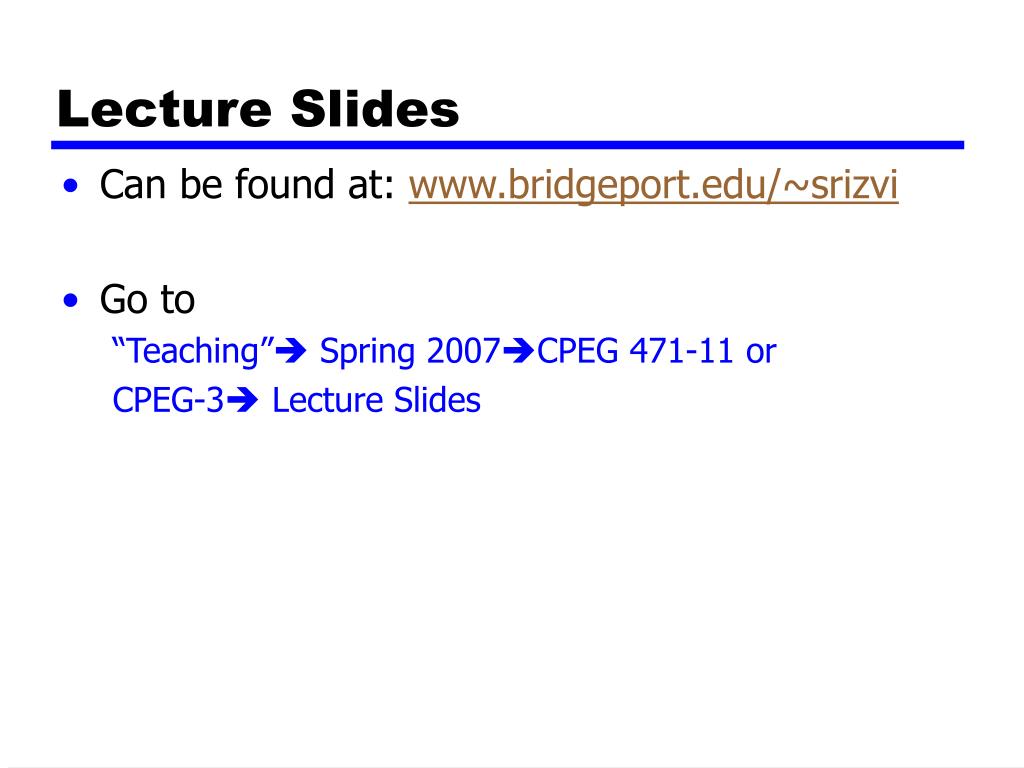
Task: Click the arrow icon after CPEG-3
Action: [x=243, y=400]
